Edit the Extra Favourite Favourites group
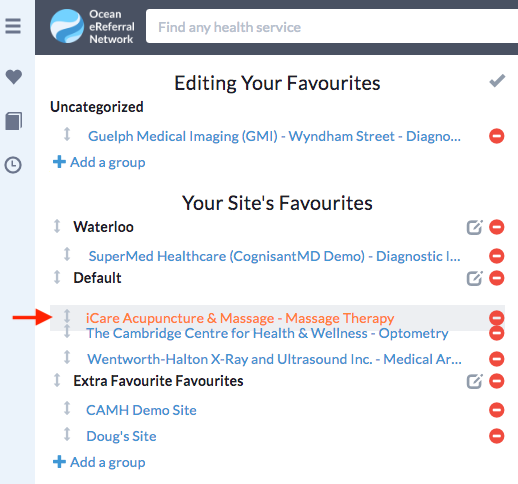Image resolution: width=518 pixels, height=484 pixels. tap(474, 381)
